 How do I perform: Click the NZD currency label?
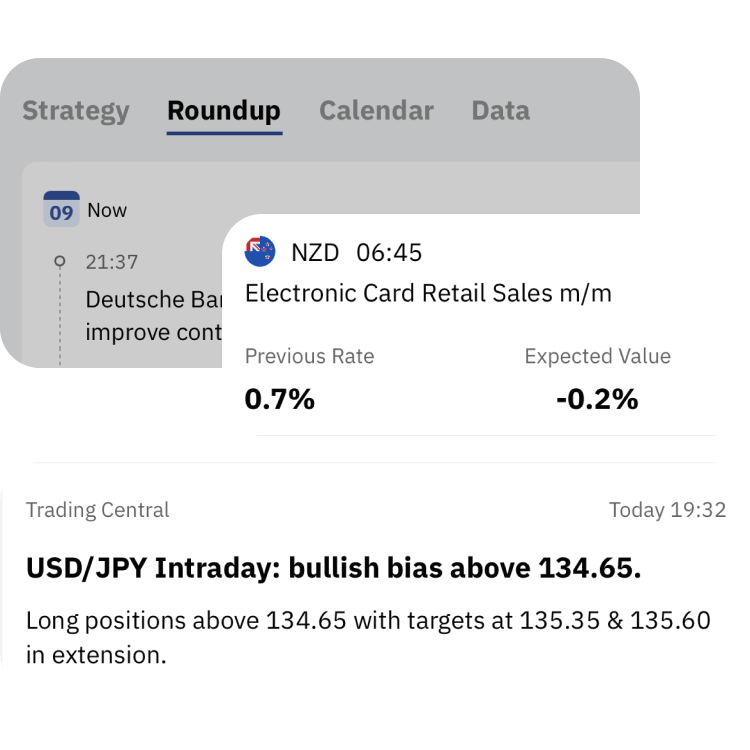314,252
